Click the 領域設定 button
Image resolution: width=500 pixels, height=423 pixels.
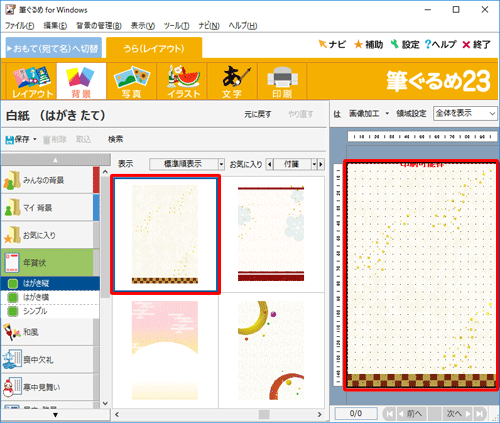411,114
